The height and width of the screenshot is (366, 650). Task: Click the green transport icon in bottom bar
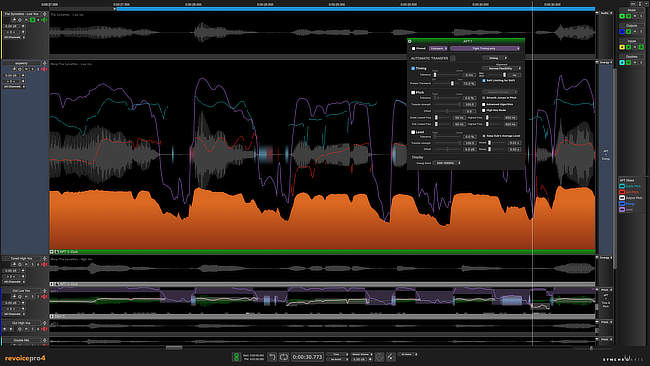(x=236, y=357)
